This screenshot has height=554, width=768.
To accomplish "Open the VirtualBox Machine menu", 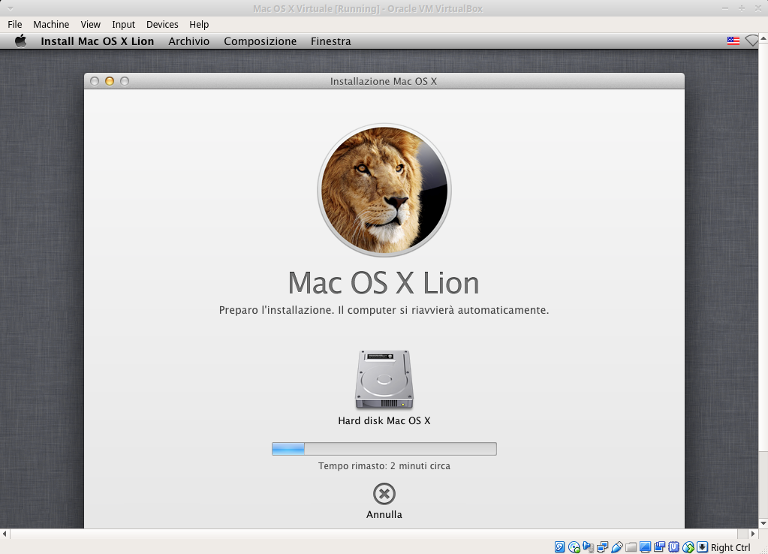I will tap(51, 24).
